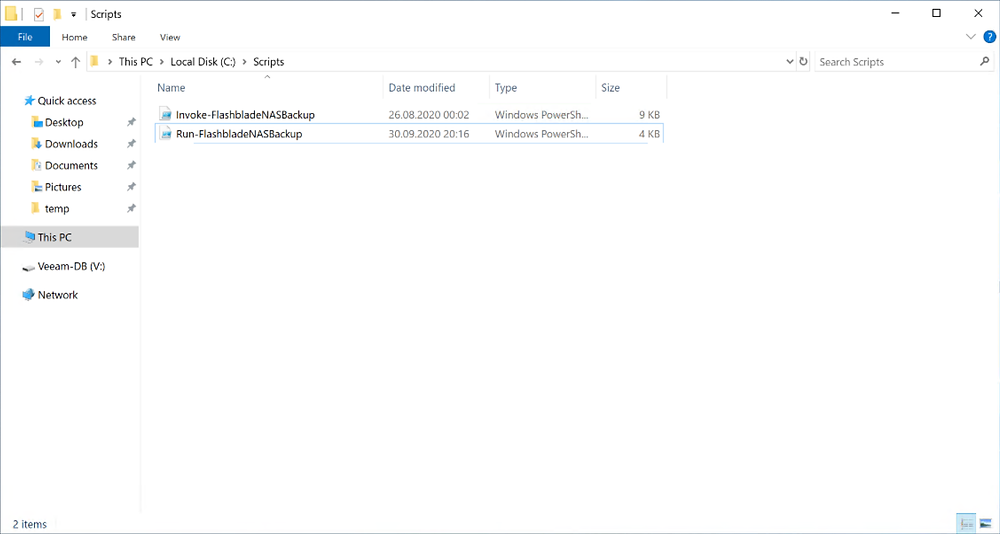Click Local Disk (C:) breadcrumb

(203, 62)
